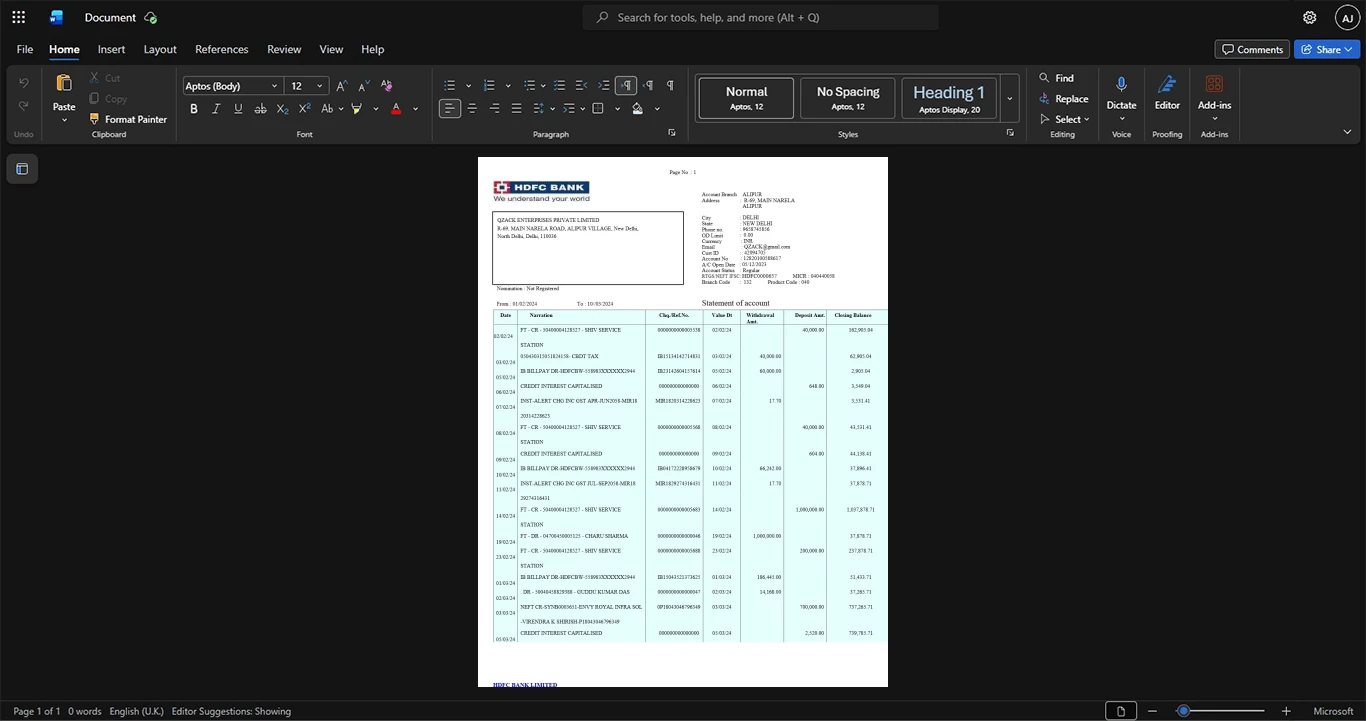Expand Paste options dropdown
The width and height of the screenshot is (1366, 721).
click(x=64, y=120)
